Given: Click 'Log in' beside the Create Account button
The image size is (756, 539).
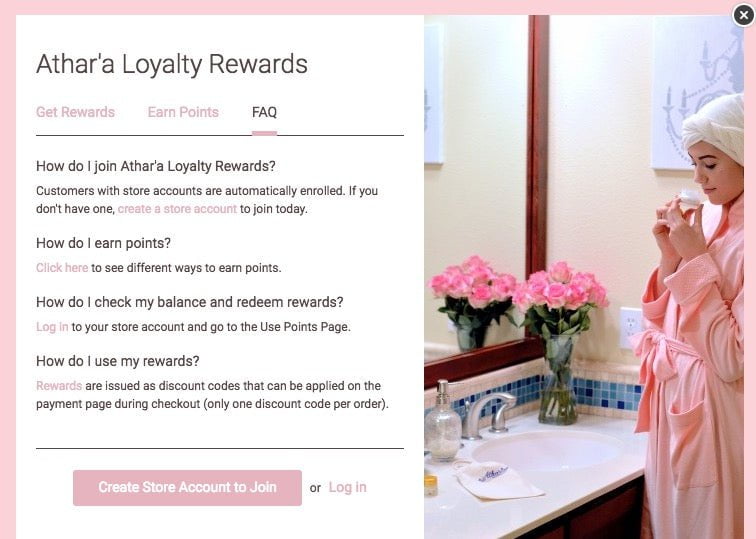Looking at the screenshot, I should 347,488.
